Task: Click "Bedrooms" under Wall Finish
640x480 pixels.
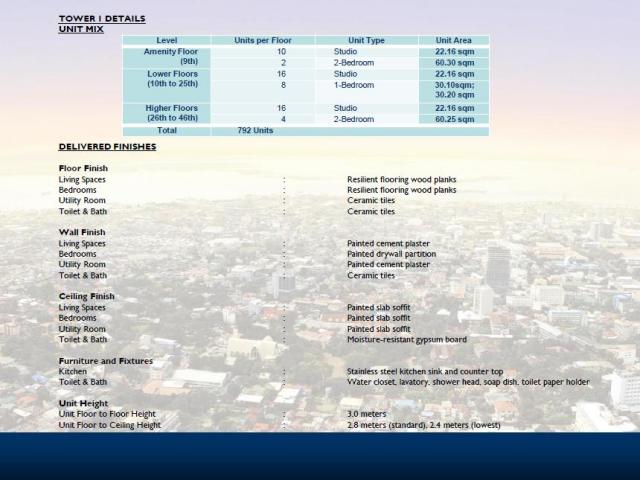Action: (78, 254)
